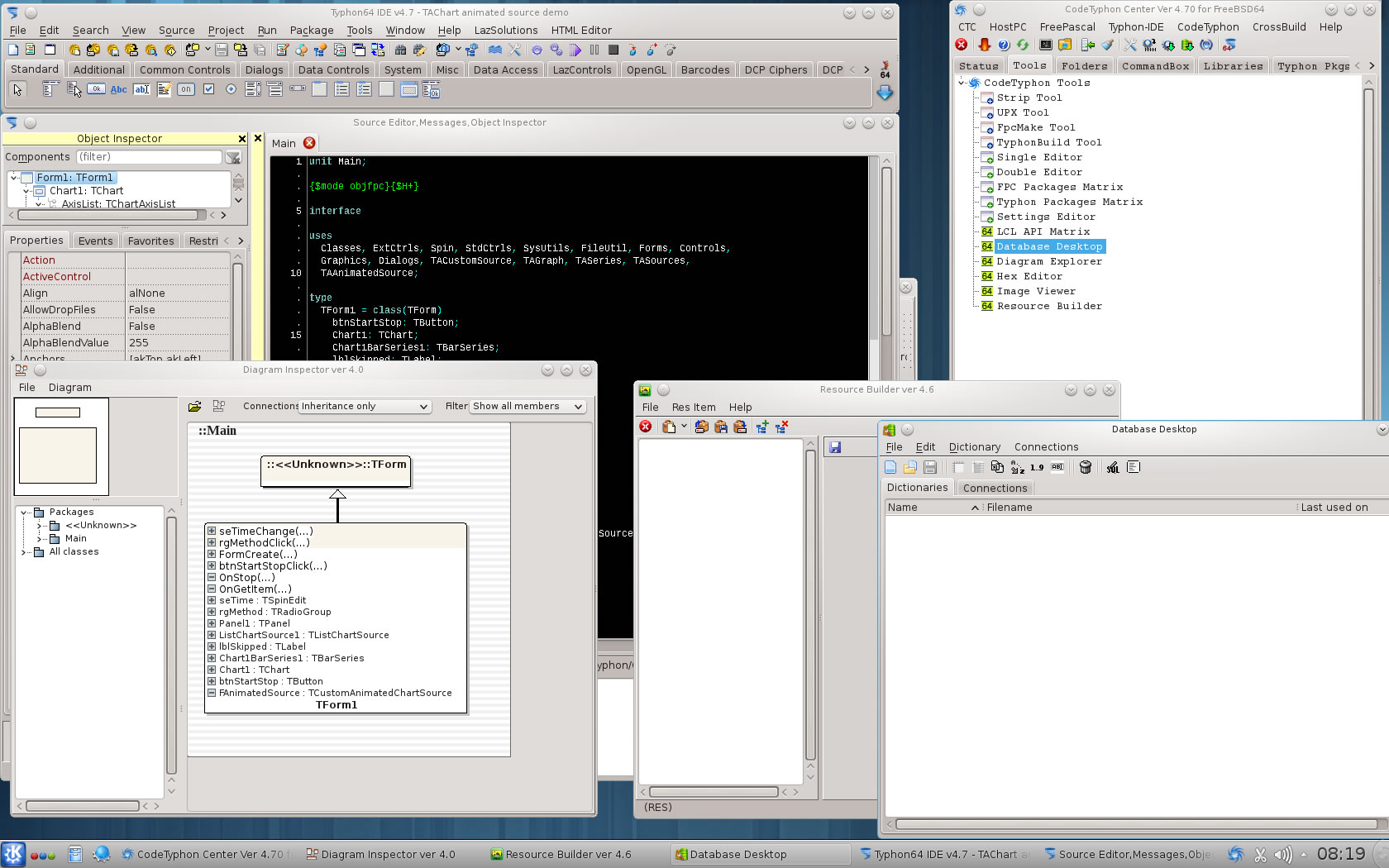Click the Stop square icon in IDE toolbar
Screen dimensions: 1389x868
click(x=613, y=50)
